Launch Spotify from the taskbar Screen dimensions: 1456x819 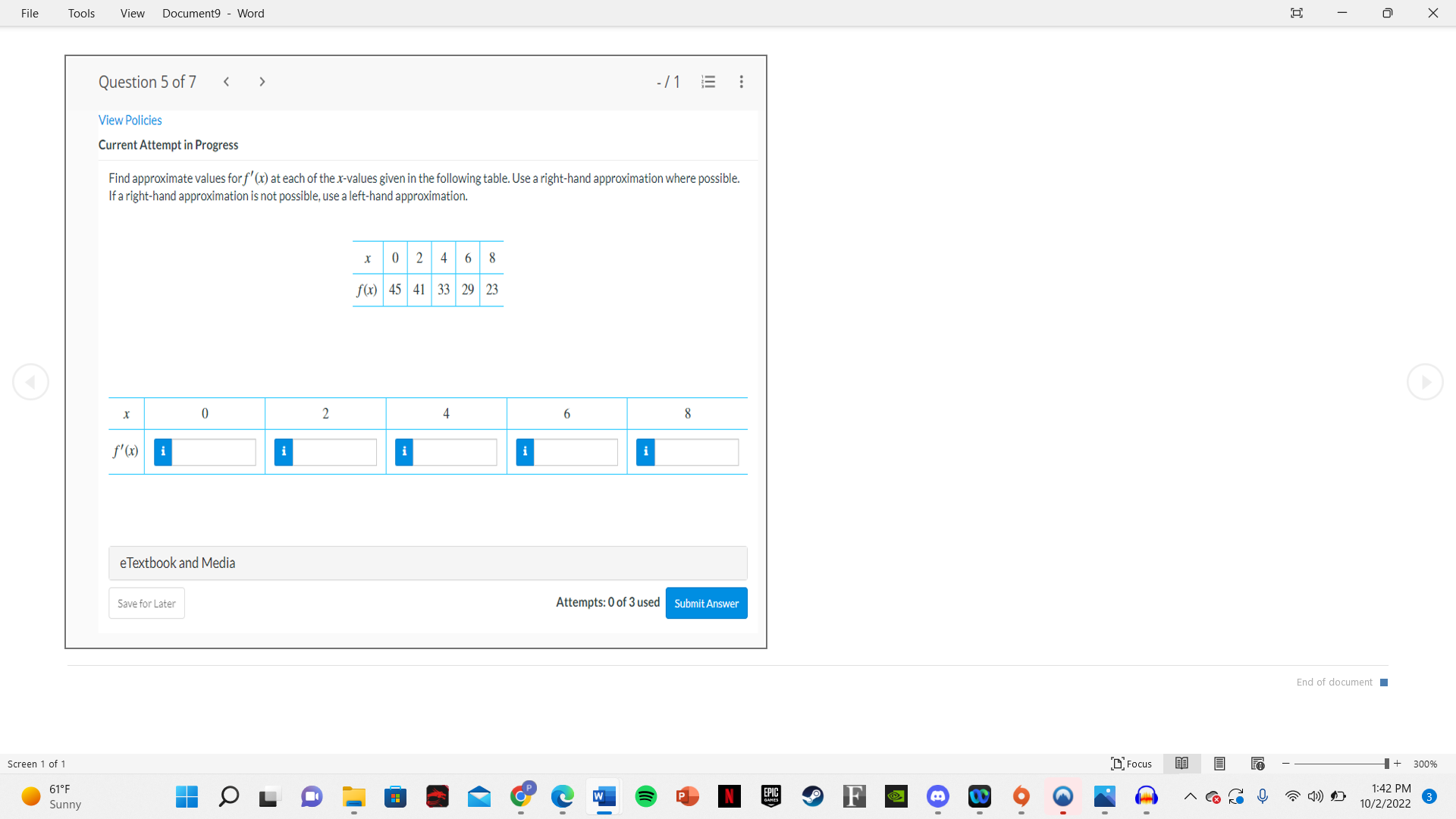tap(646, 797)
